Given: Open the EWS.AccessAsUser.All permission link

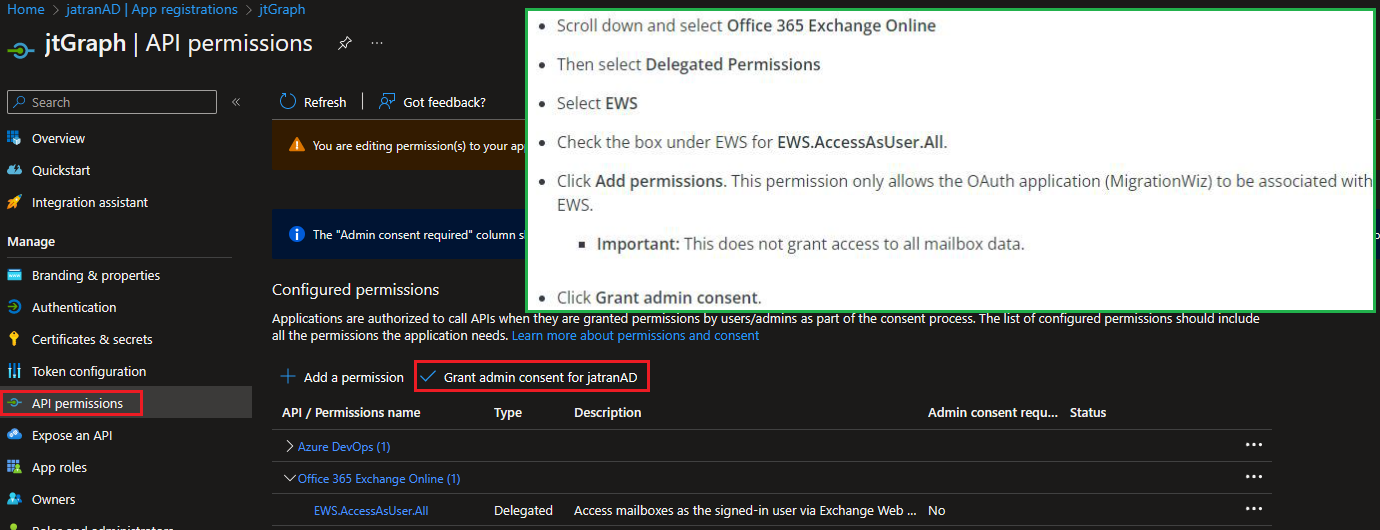Looking at the screenshot, I should pos(371,510).
